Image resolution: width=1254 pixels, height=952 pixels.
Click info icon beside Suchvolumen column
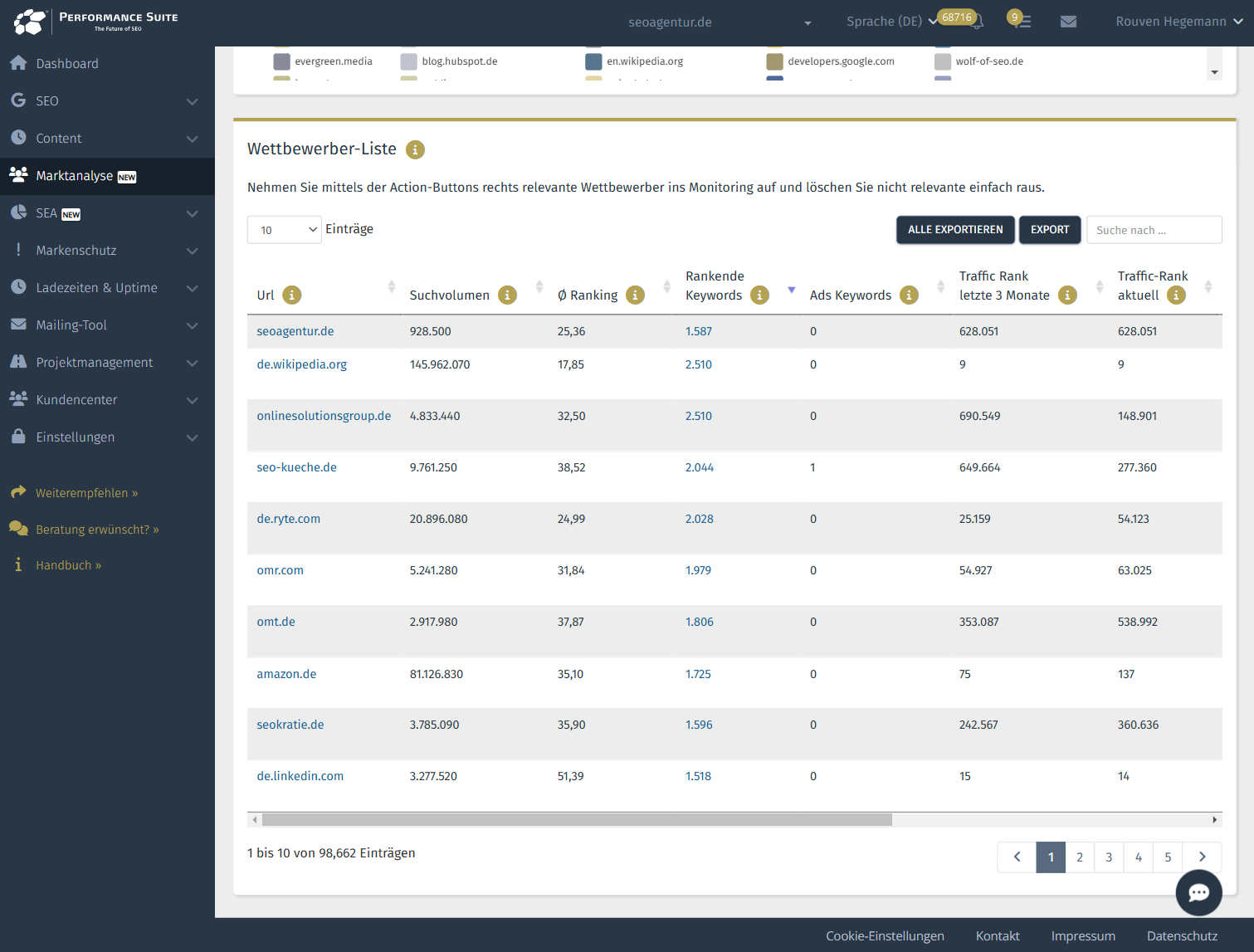pos(507,295)
